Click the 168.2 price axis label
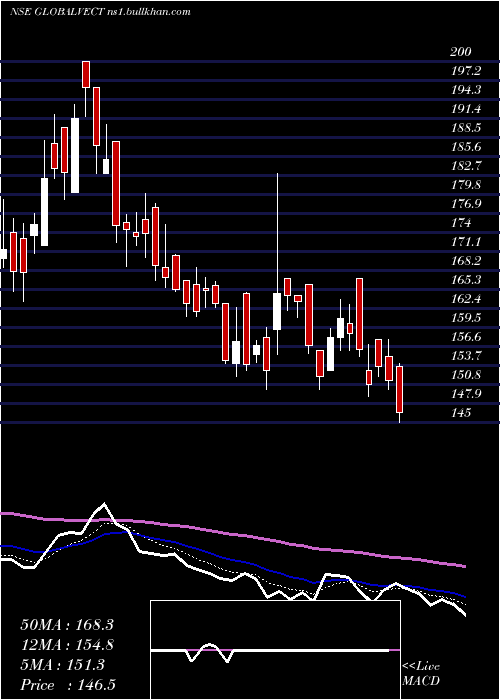This screenshot has width=500, height=700. [x=465, y=261]
